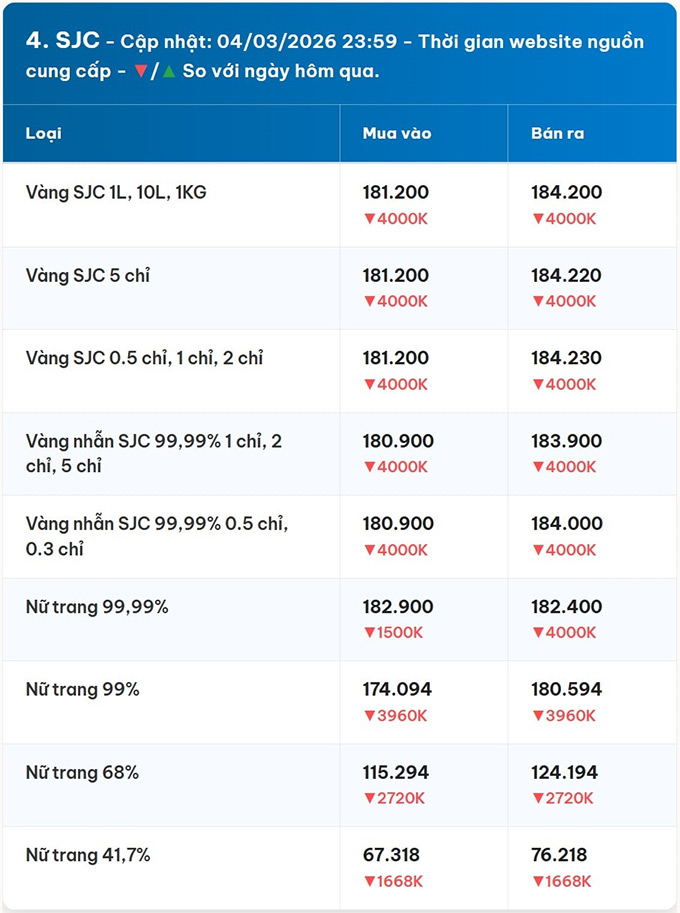The image size is (680, 913).
Task: Click the 184.230 selling price
Action: [566, 358]
